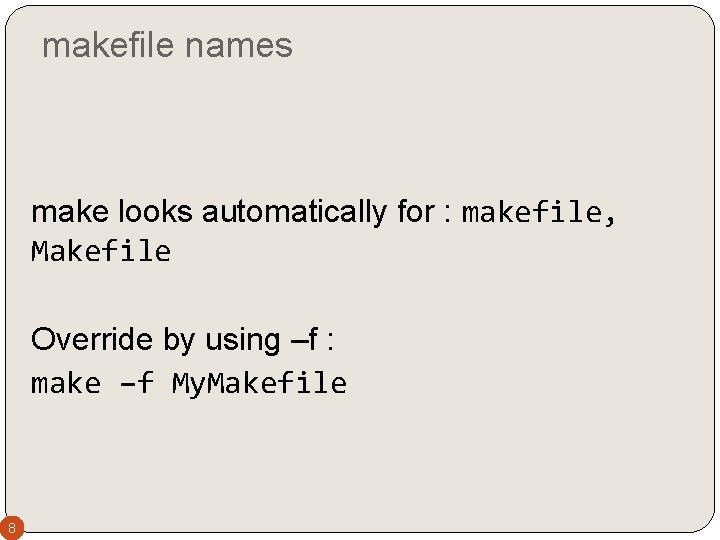Click the word "by" in the Override line
The height and width of the screenshot is (540, 720).
point(178,340)
